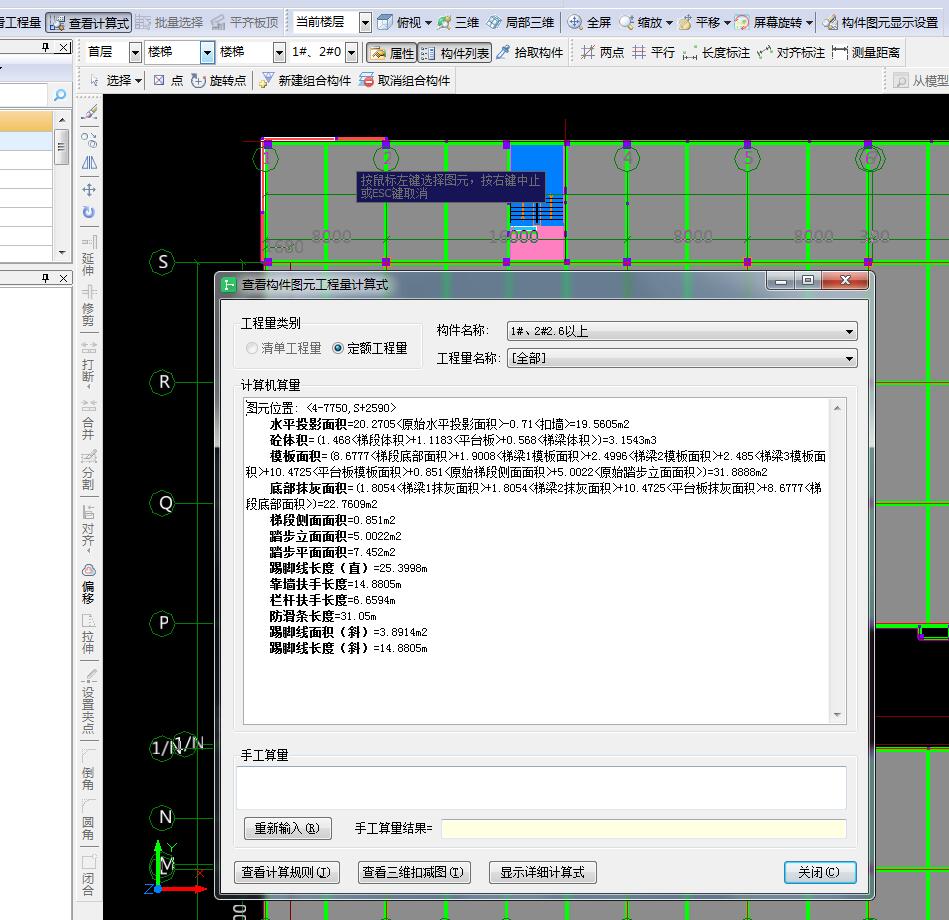Select the 长度标注 tool

coord(716,53)
